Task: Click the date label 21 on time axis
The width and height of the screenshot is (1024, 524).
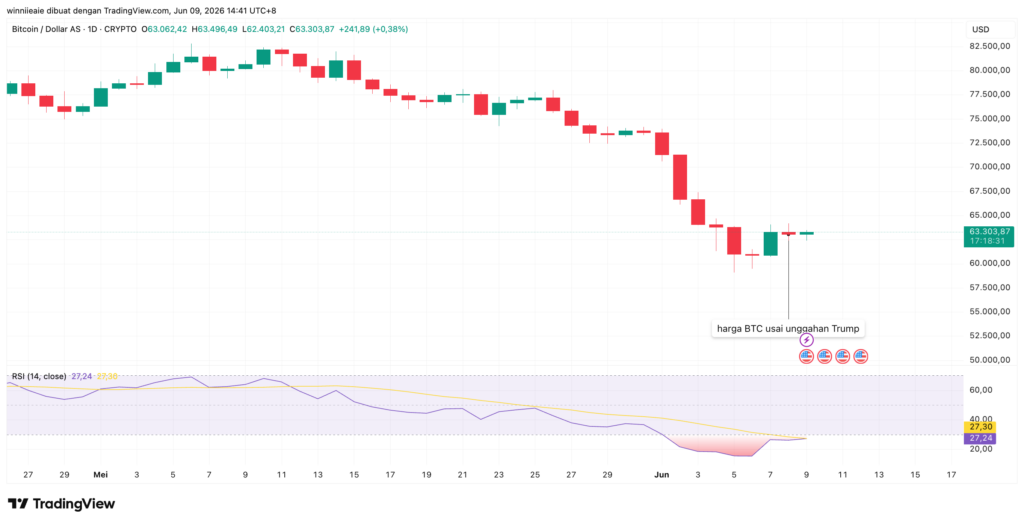Action: 462,475
